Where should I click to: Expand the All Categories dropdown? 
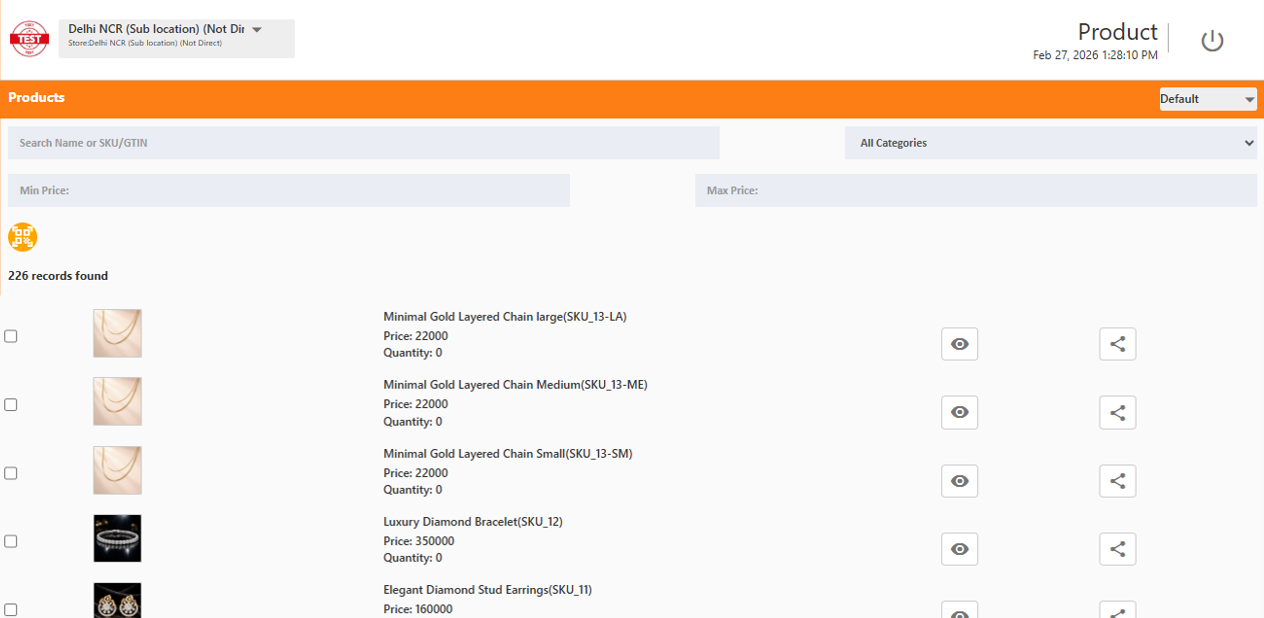coord(1050,143)
